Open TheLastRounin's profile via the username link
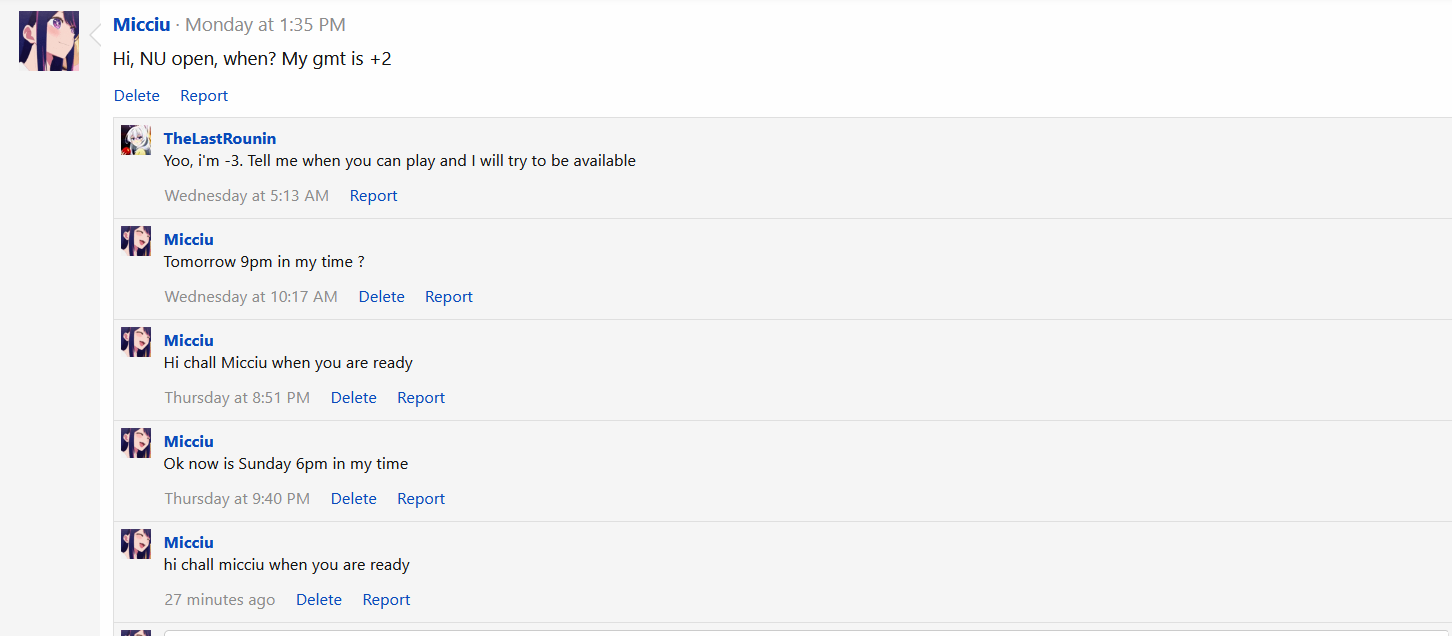 [220, 139]
